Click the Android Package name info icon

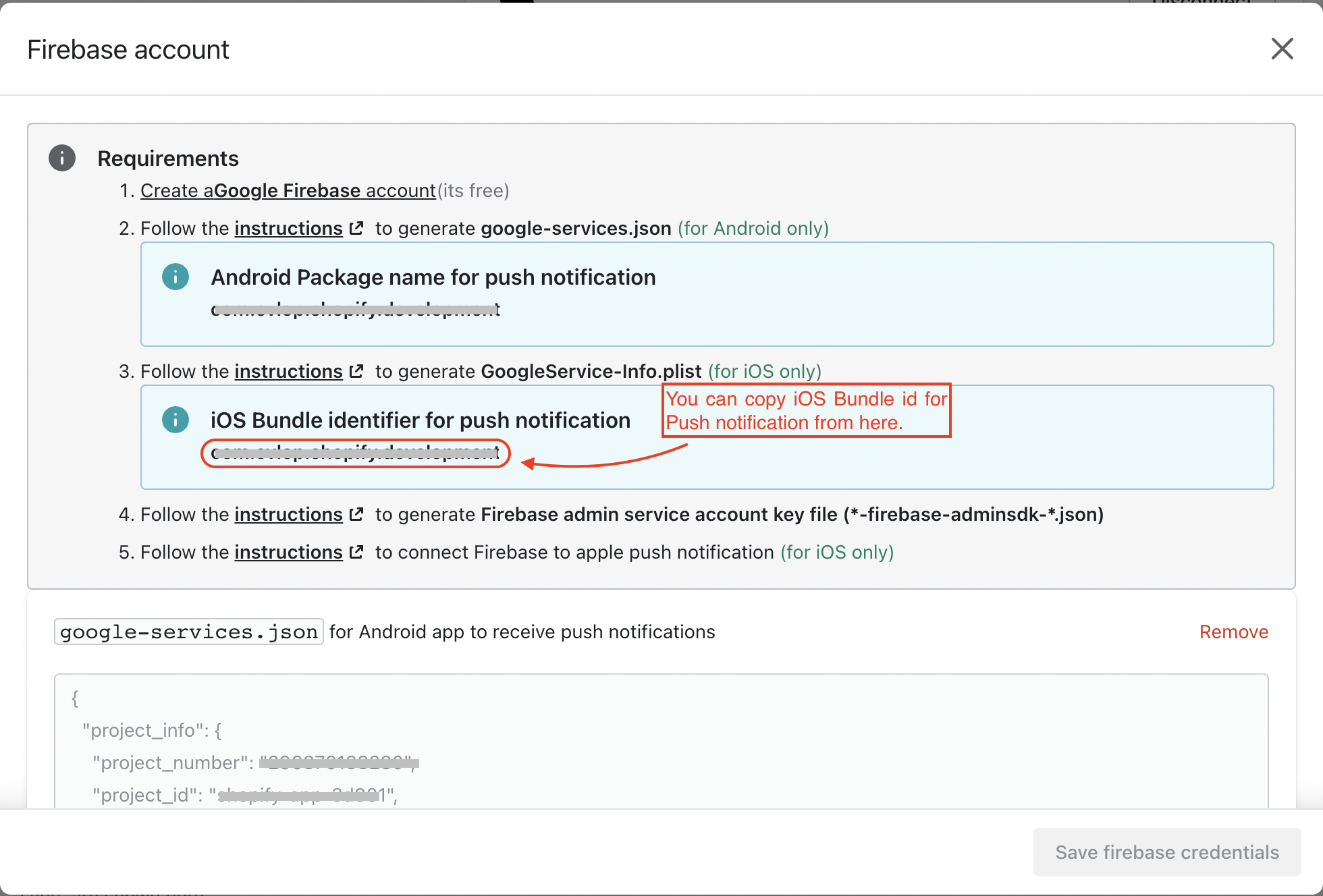[x=175, y=277]
